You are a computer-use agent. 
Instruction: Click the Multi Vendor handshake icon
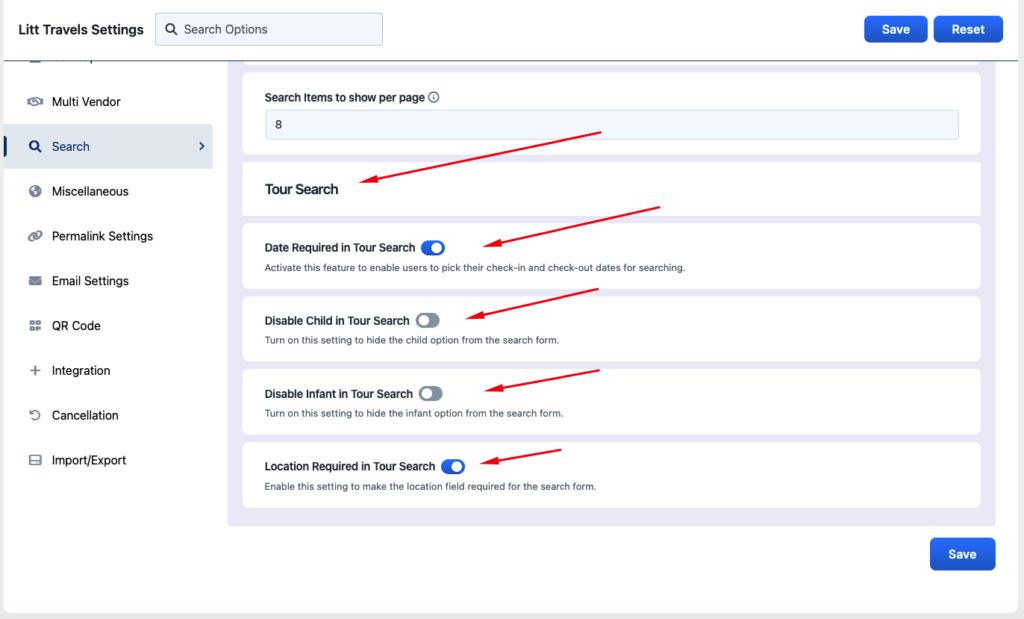[35, 102]
